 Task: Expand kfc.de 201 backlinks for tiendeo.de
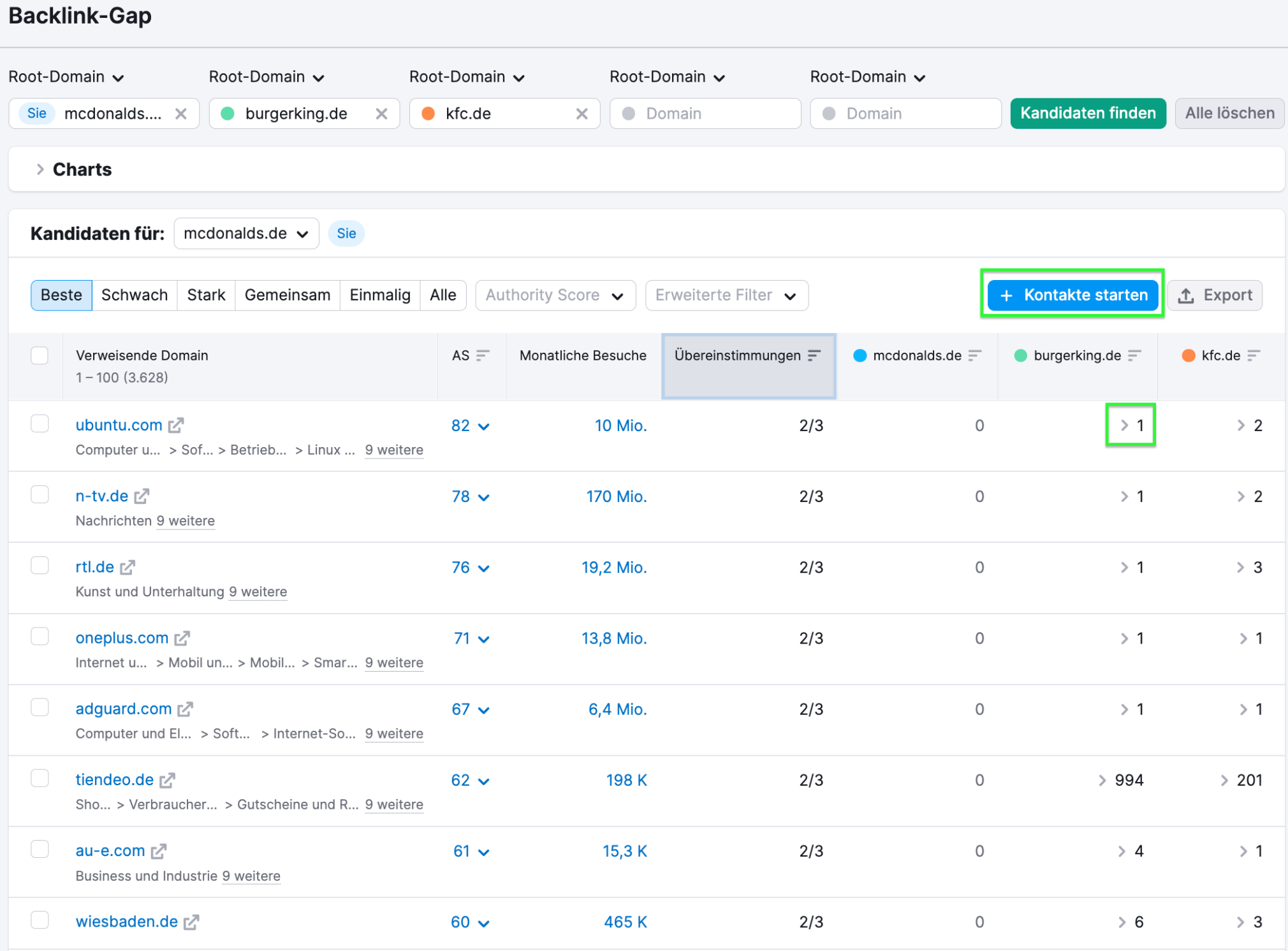coord(1241,780)
